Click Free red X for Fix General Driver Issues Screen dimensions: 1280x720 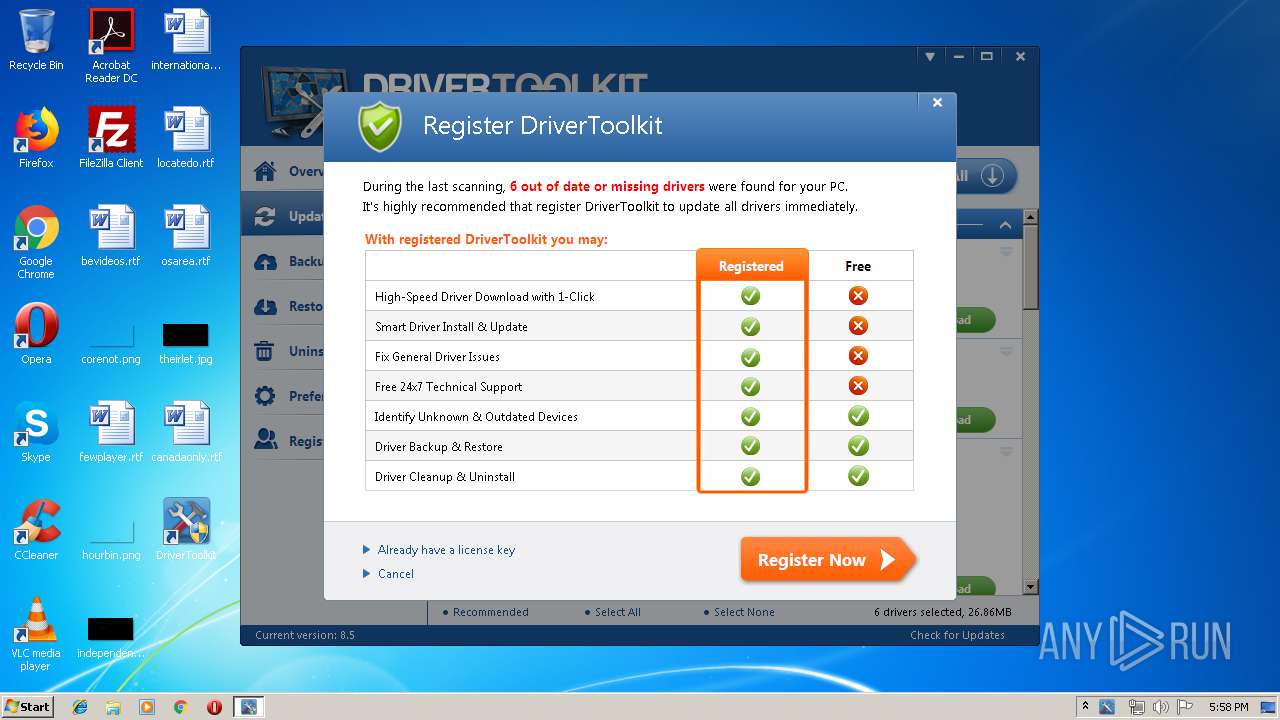click(x=858, y=356)
